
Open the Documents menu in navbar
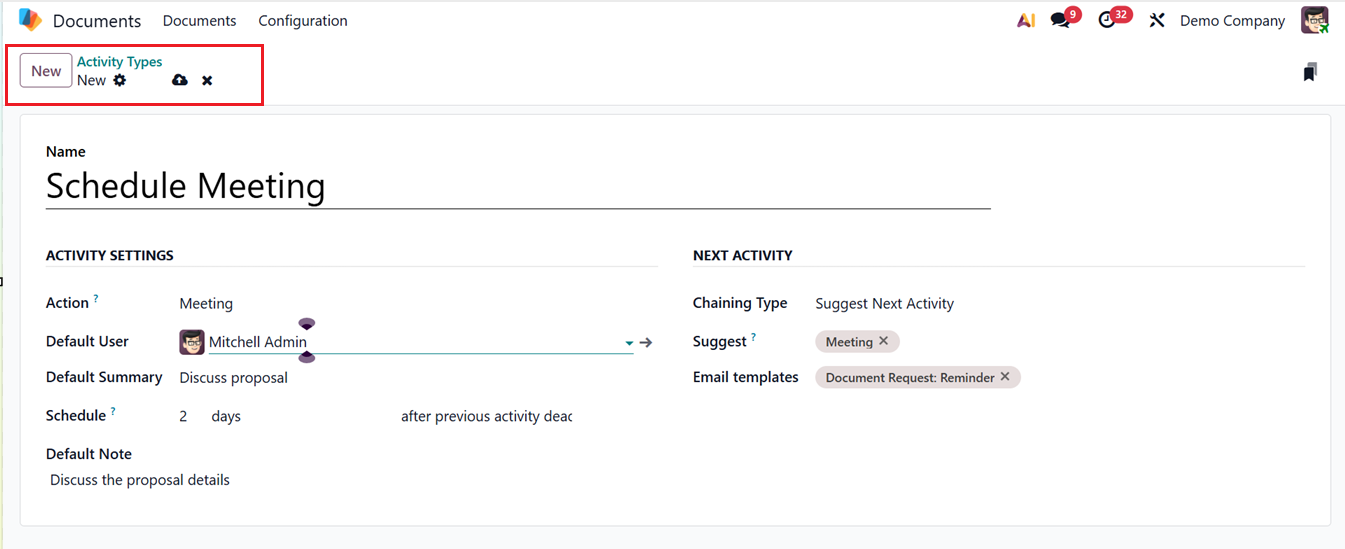click(199, 20)
